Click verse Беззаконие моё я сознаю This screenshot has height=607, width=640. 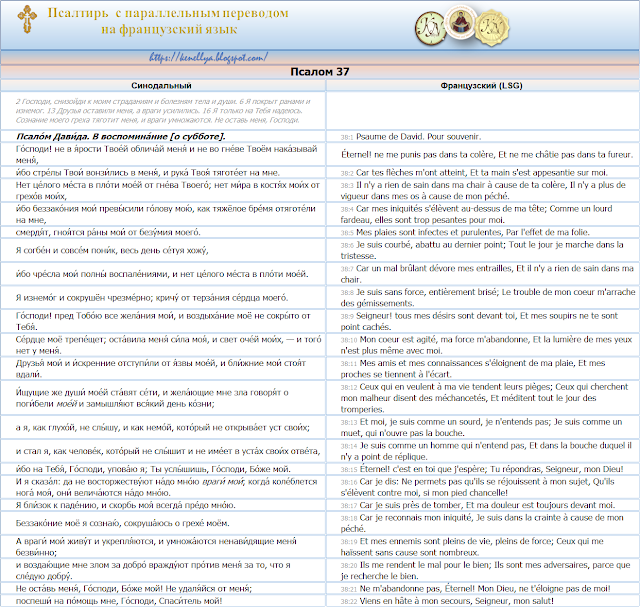(x=122, y=523)
